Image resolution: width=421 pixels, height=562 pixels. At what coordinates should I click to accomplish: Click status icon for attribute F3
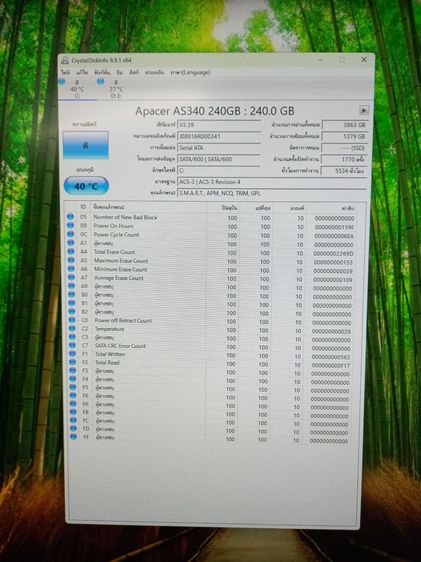point(73,370)
